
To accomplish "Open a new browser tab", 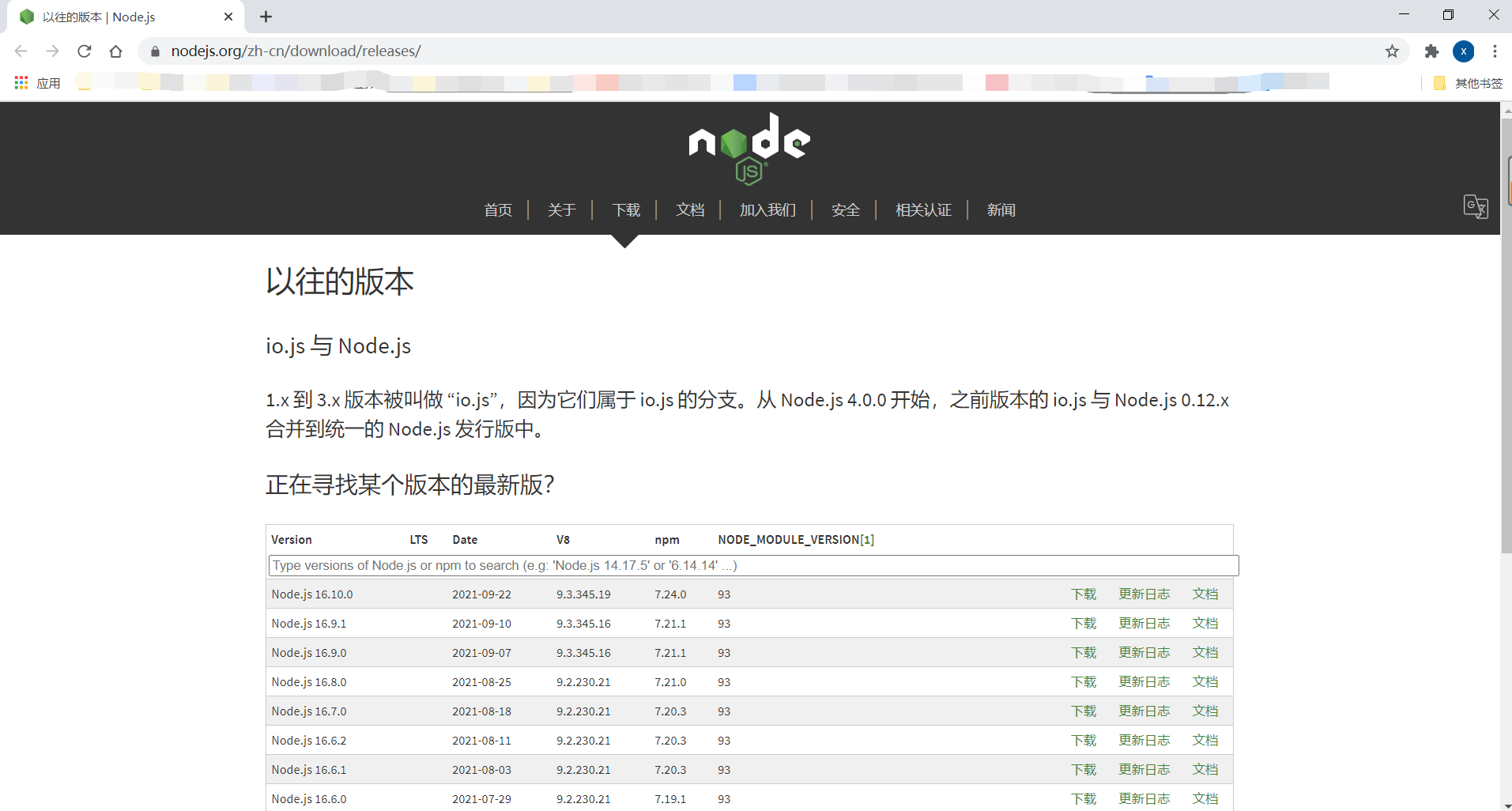I will coord(266,17).
